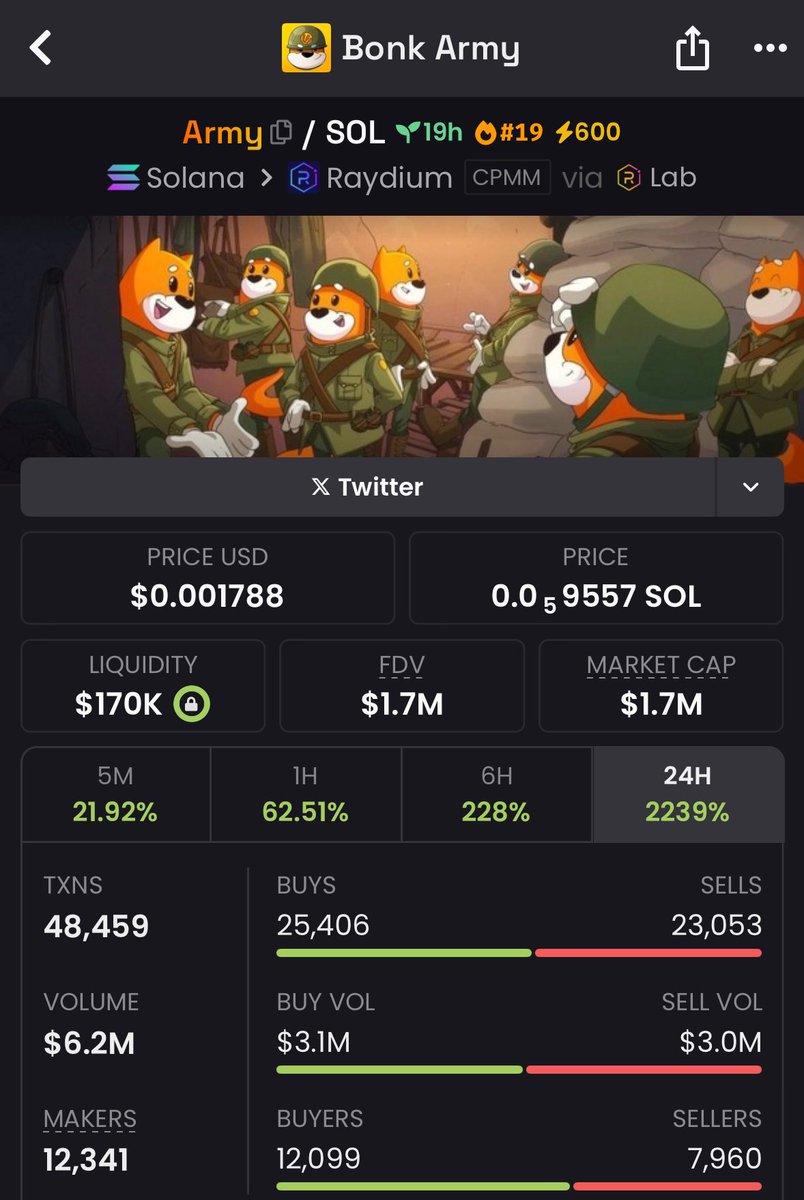Select the 5M timeframe tab
The height and width of the screenshot is (1200, 804).
click(116, 794)
